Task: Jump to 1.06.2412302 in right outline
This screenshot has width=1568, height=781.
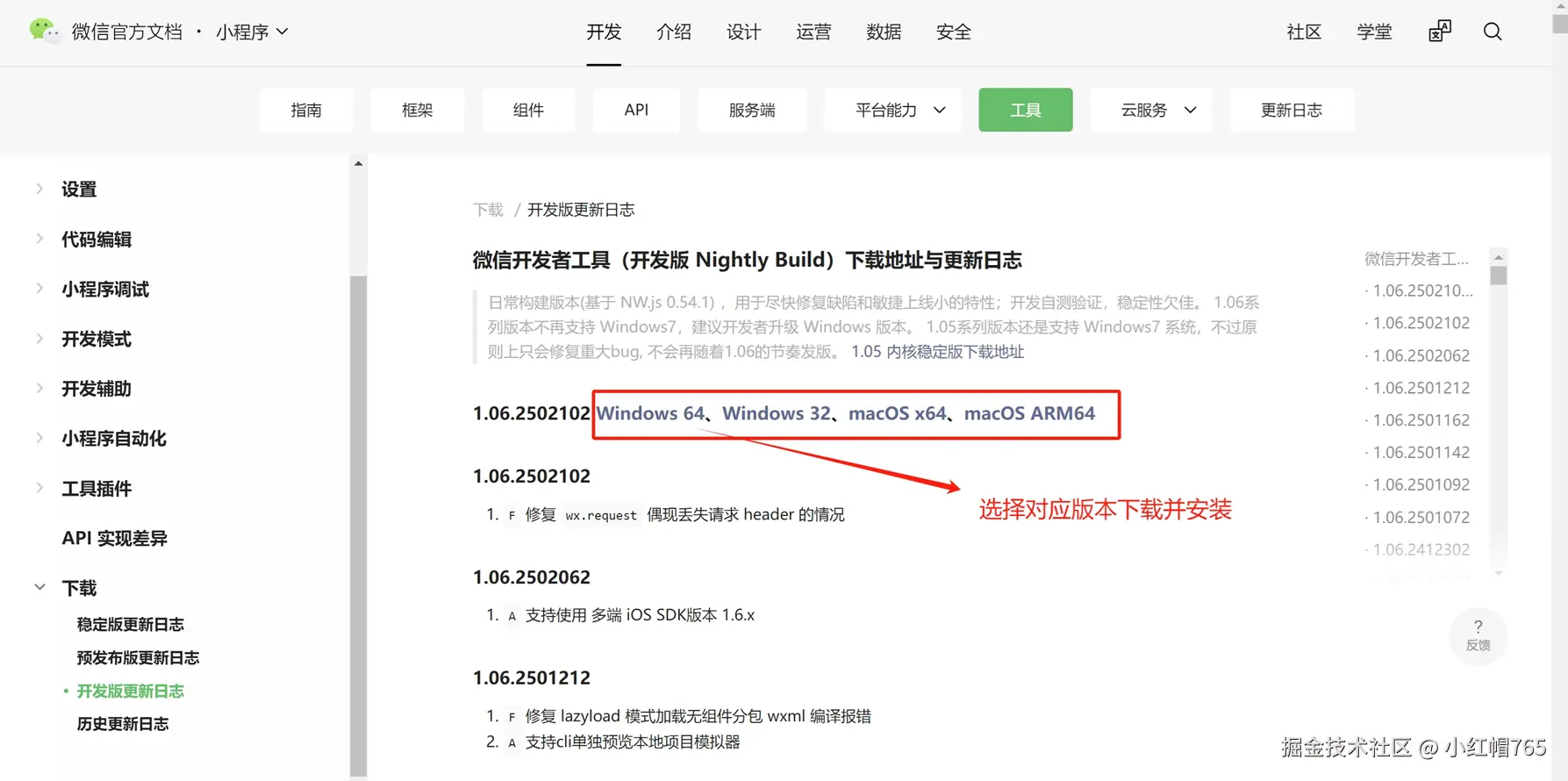Action: (1421, 550)
